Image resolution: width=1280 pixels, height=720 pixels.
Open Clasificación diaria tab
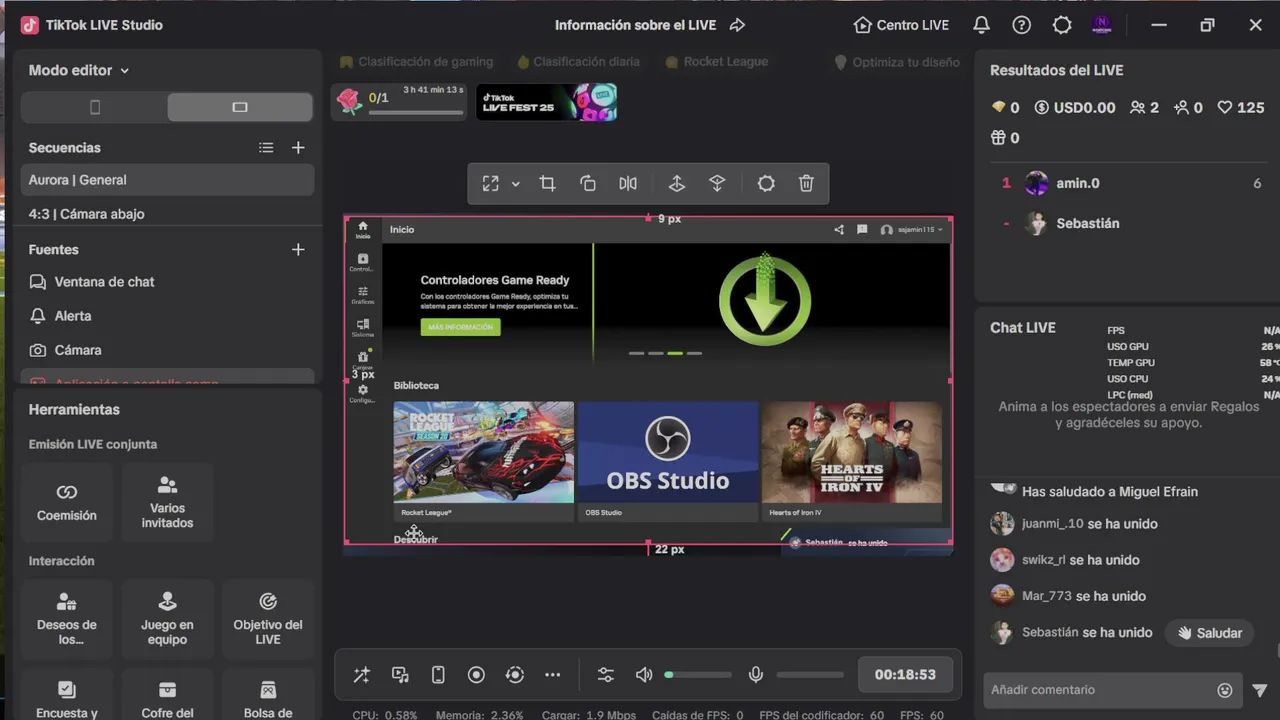point(577,62)
